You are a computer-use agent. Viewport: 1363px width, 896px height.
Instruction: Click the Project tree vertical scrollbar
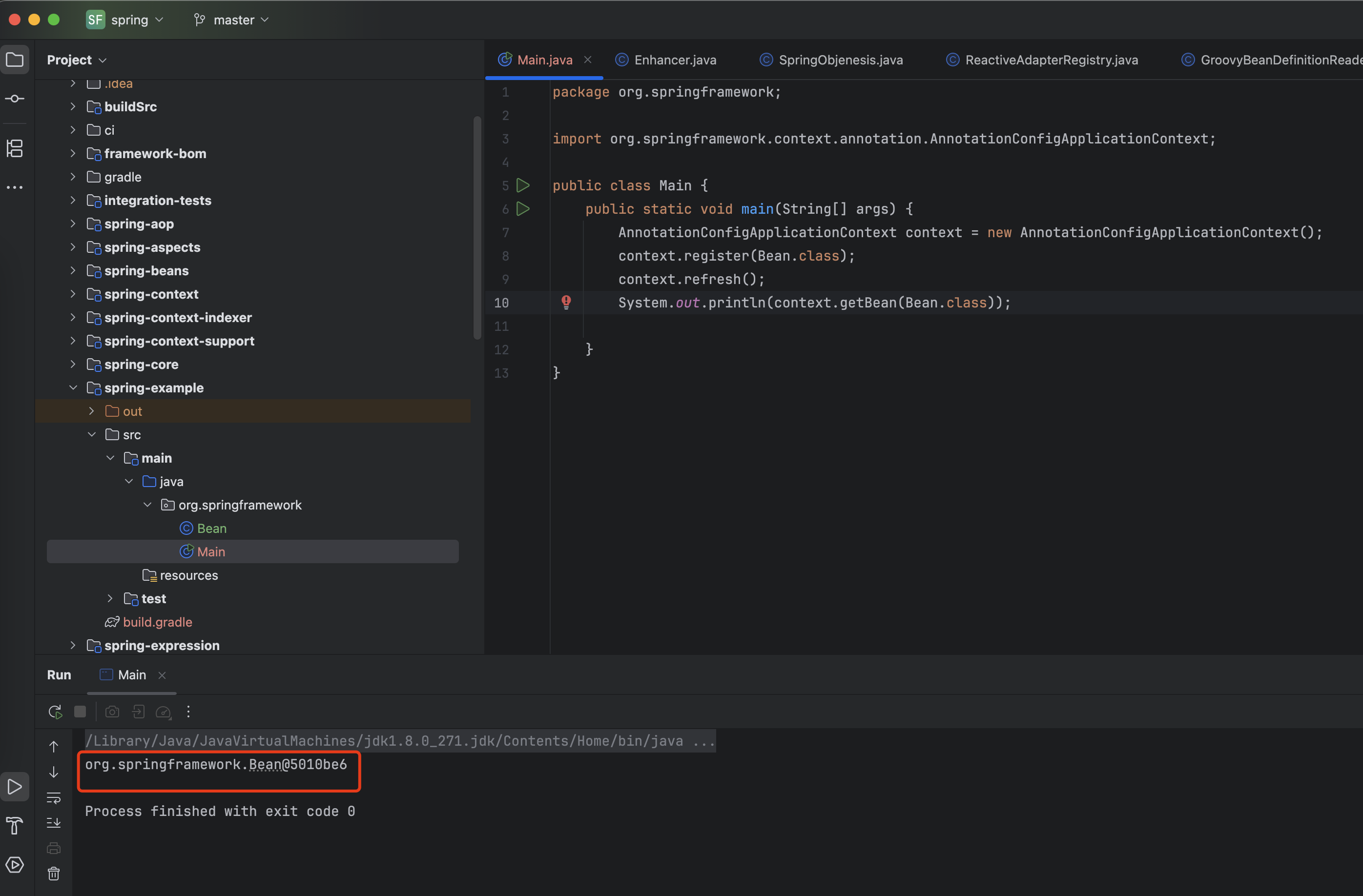click(x=477, y=229)
